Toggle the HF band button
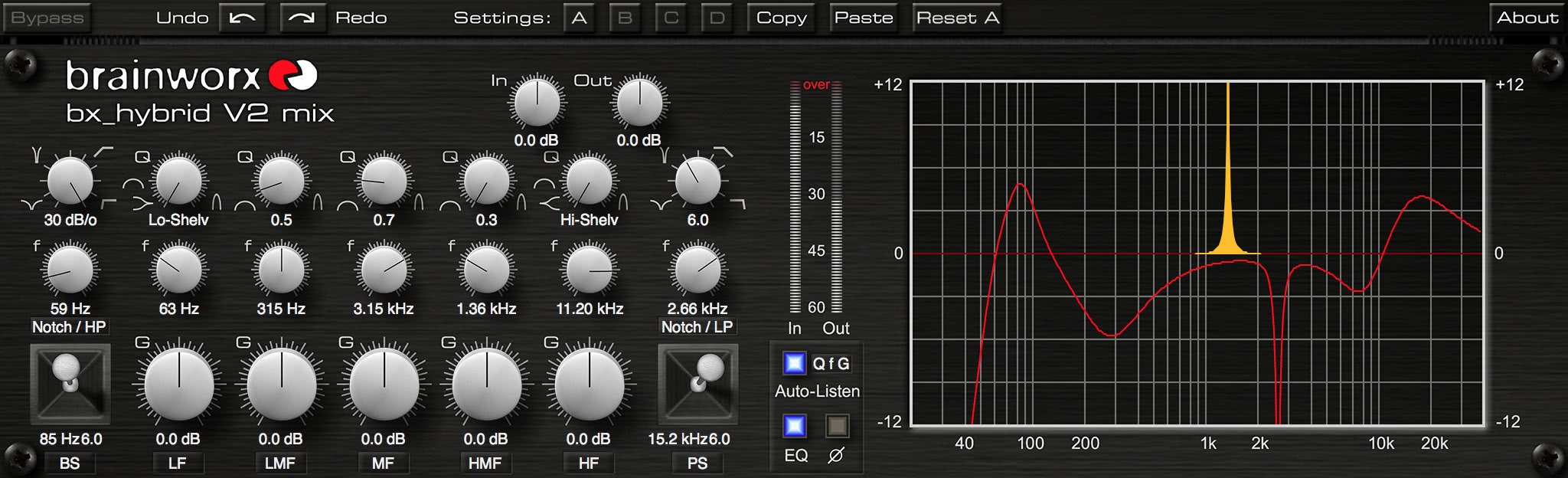This screenshot has width=1568, height=478. pyautogui.click(x=588, y=463)
